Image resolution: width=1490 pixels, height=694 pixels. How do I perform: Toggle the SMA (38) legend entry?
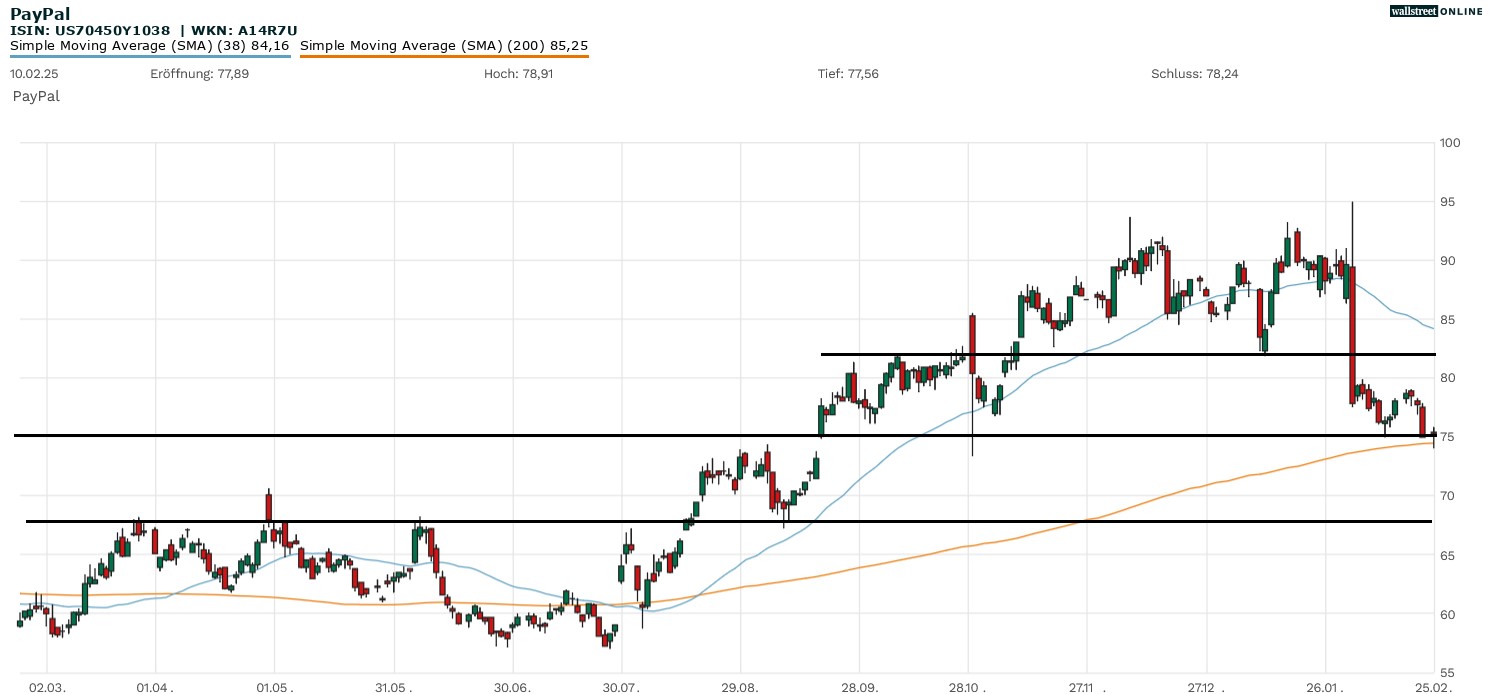(150, 45)
